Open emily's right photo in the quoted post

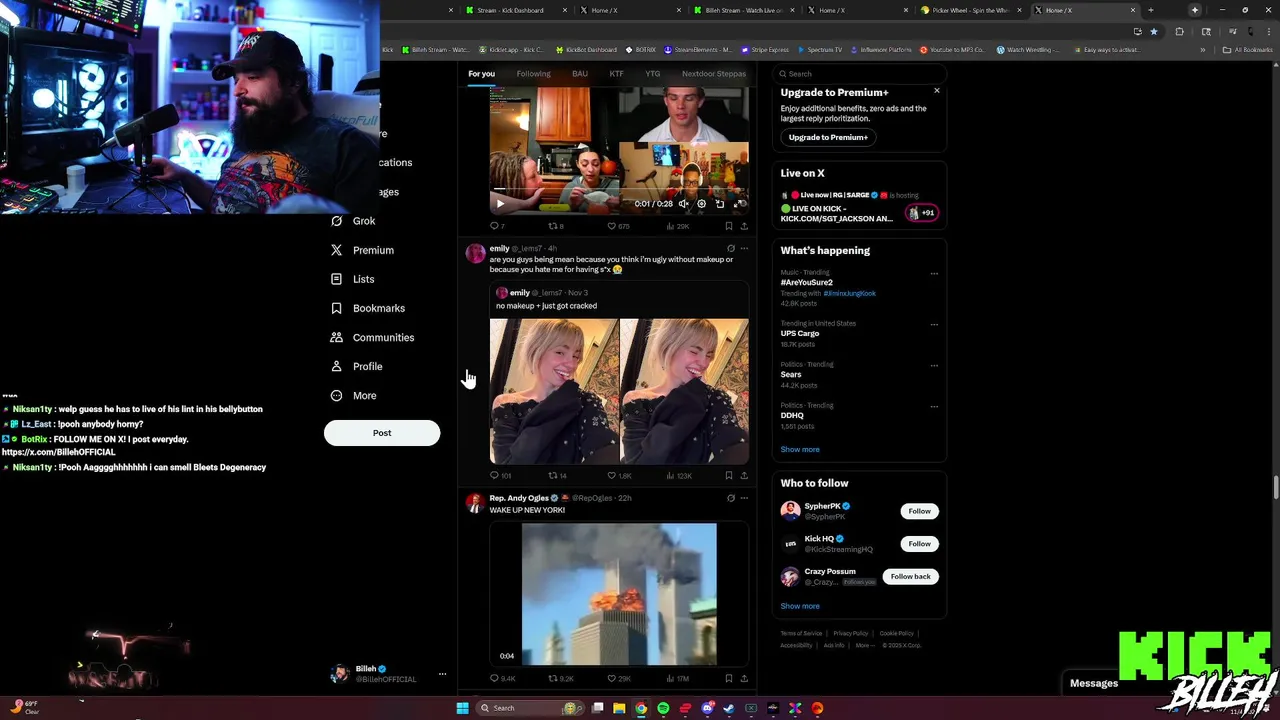coord(684,391)
